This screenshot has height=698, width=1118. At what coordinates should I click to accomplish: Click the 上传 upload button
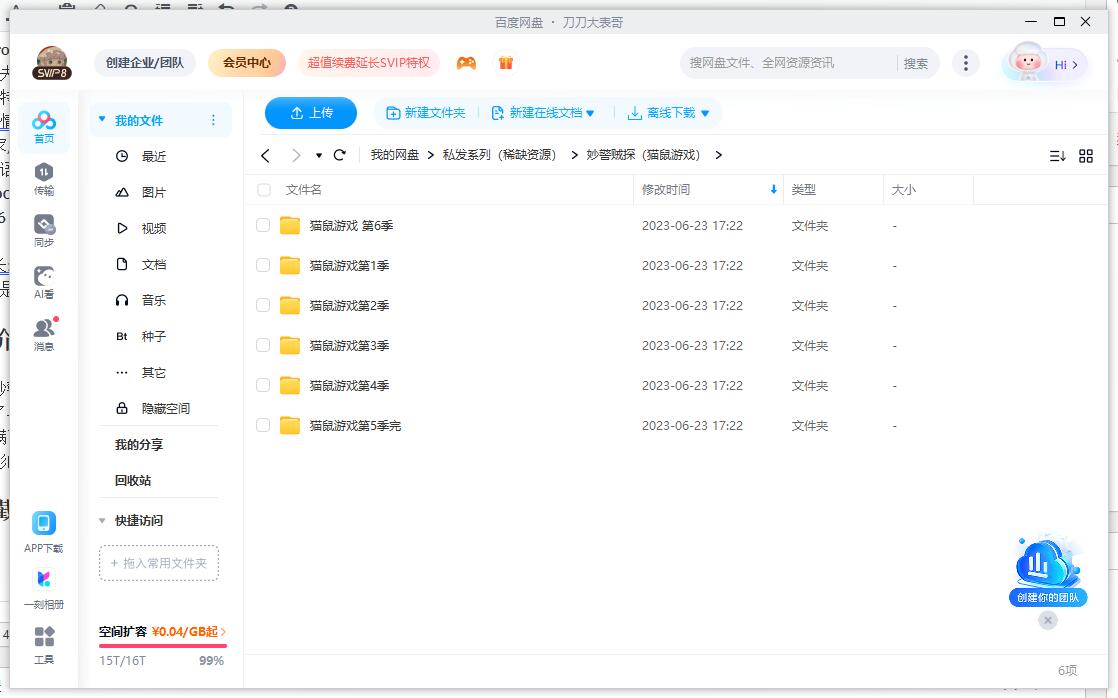(310, 112)
